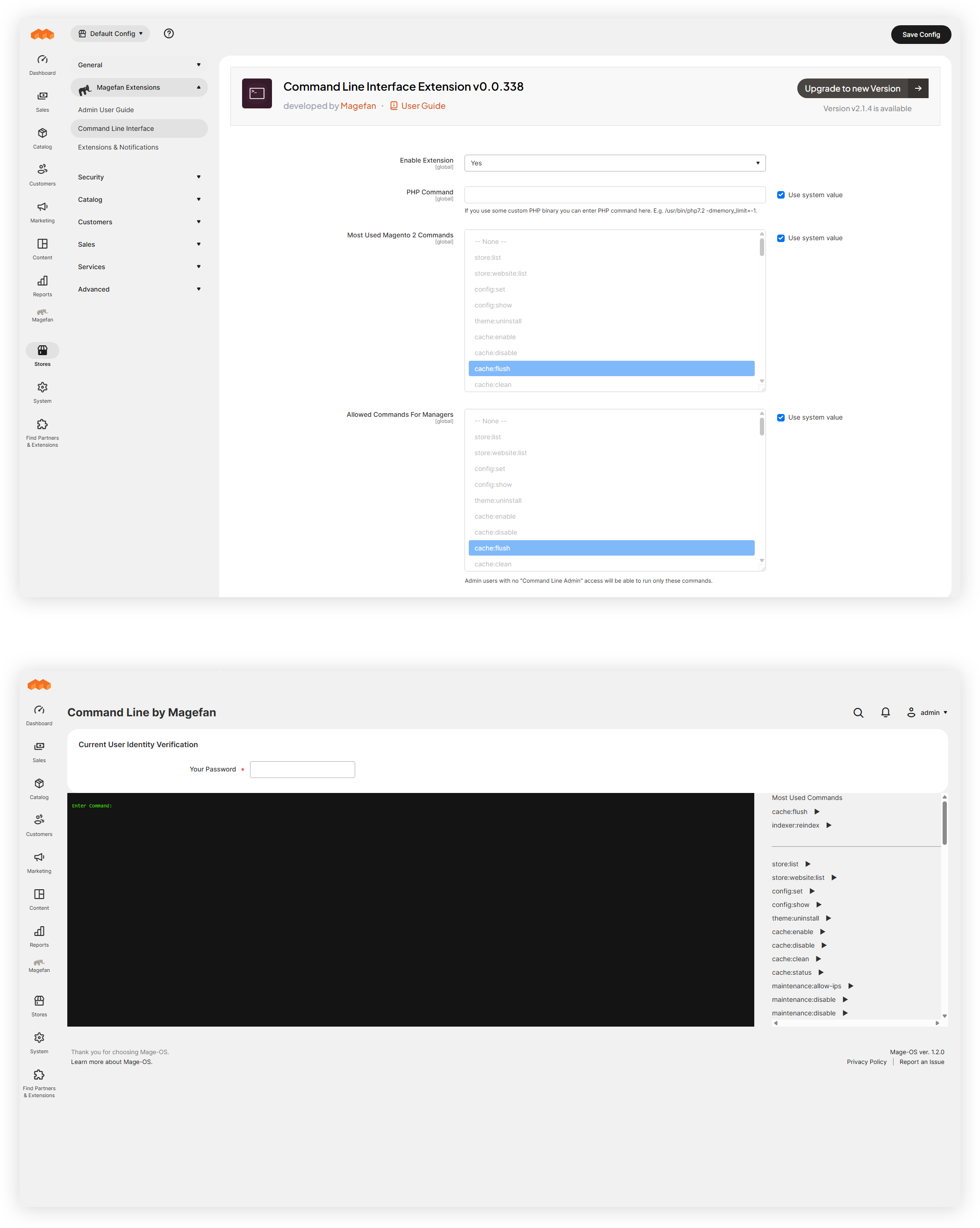Toggle Most Used Commands use system value
980x1228 pixels.
click(x=780, y=238)
